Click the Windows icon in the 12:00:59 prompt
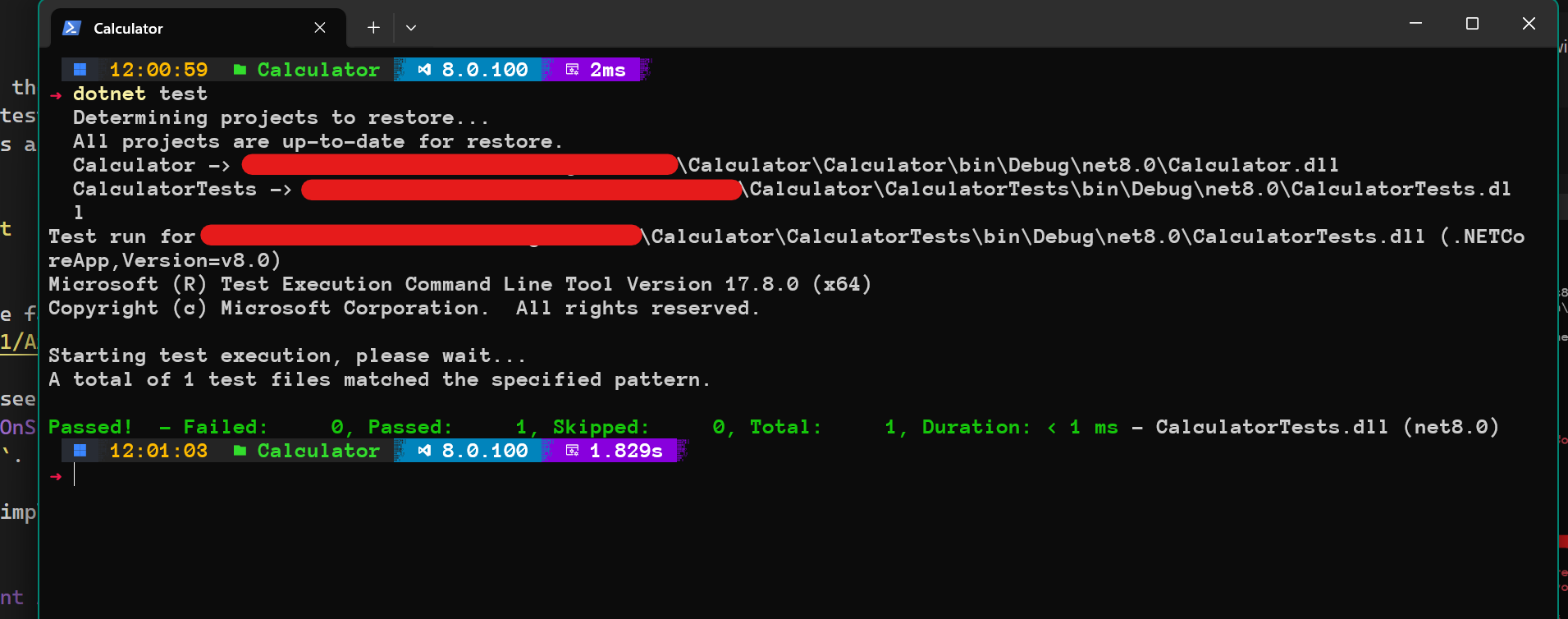 (x=80, y=70)
